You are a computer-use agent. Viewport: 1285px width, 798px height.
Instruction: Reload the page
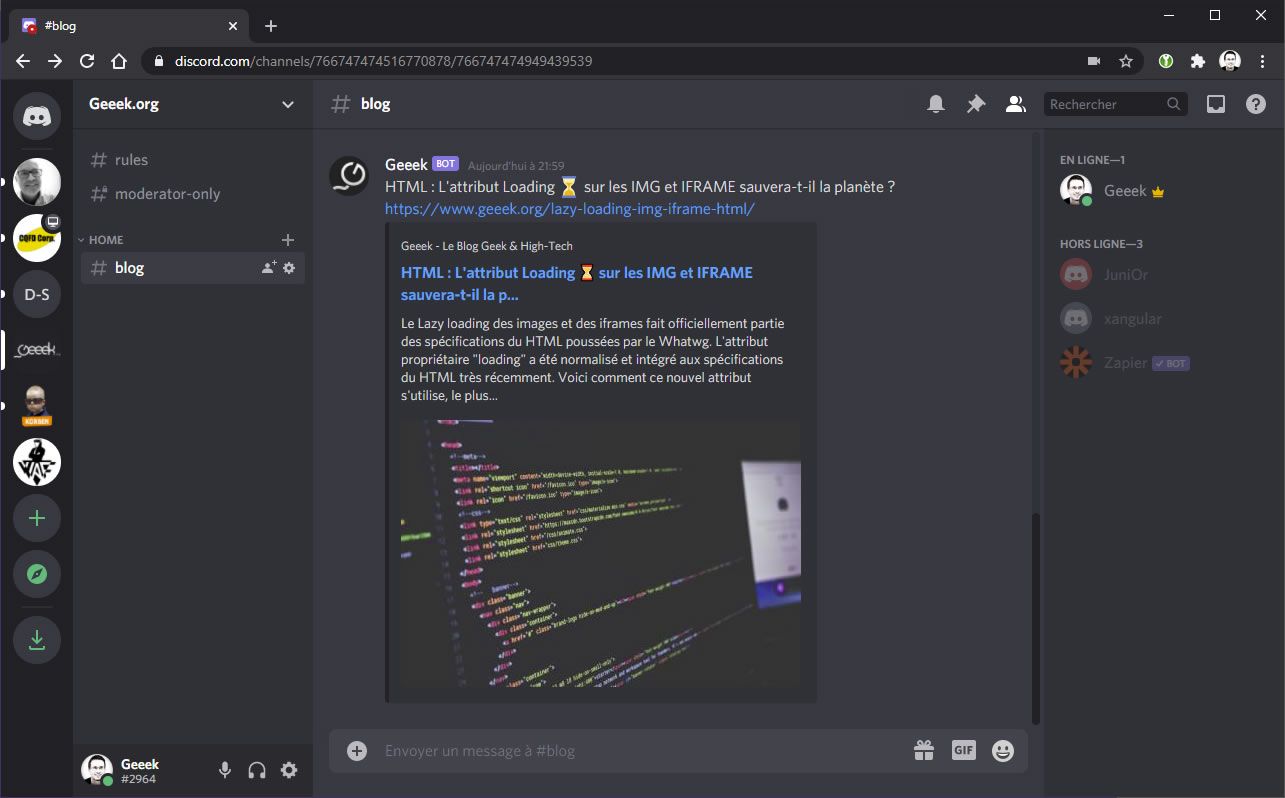point(87,61)
